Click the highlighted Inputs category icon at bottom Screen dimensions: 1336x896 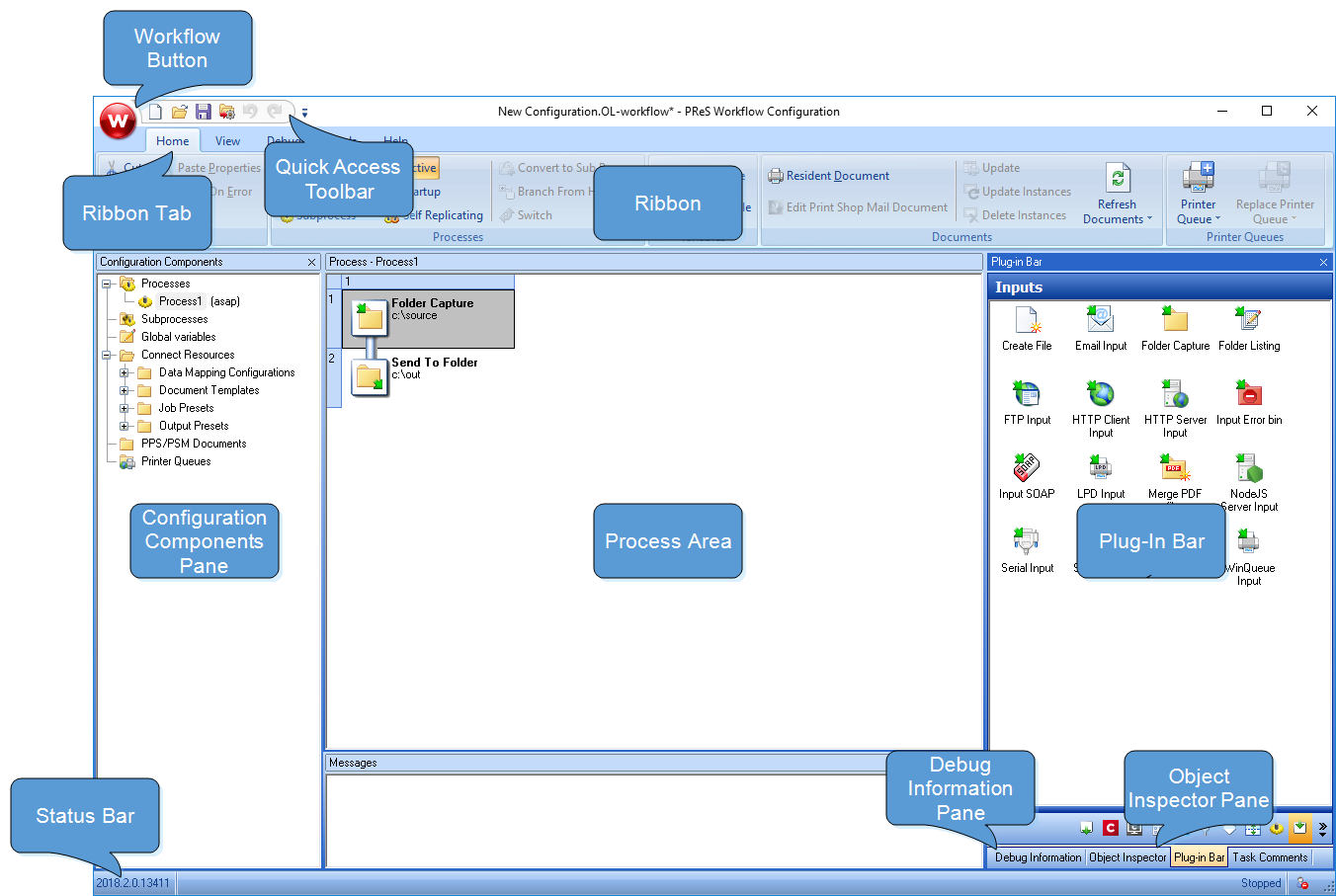[1299, 828]
